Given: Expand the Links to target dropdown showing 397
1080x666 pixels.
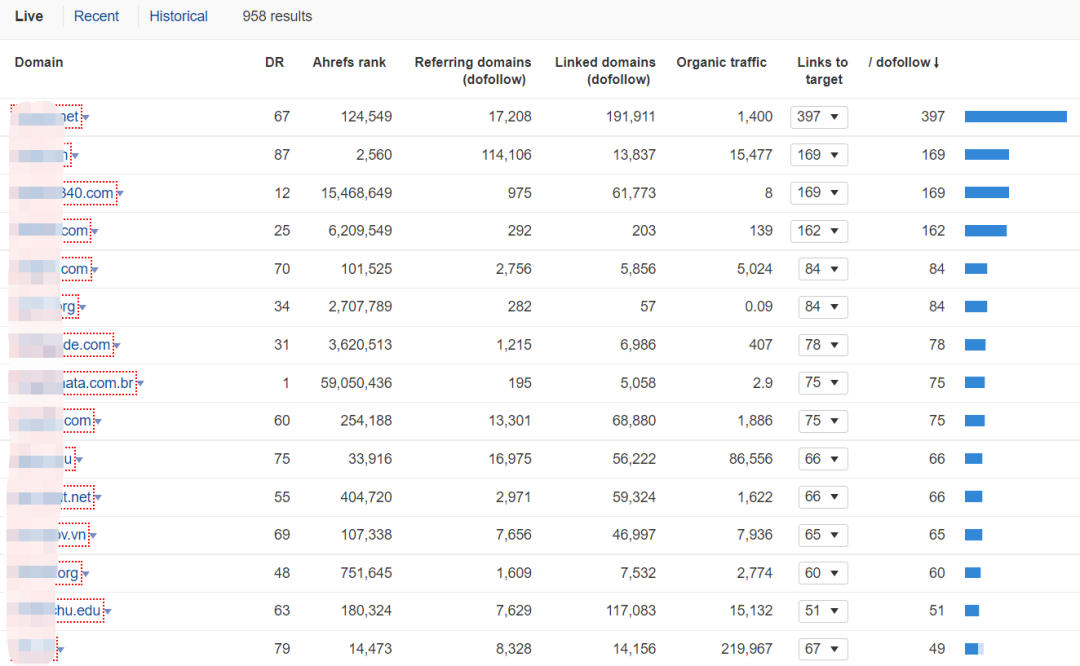Looking at the screenshot, I should pos(818,117).
